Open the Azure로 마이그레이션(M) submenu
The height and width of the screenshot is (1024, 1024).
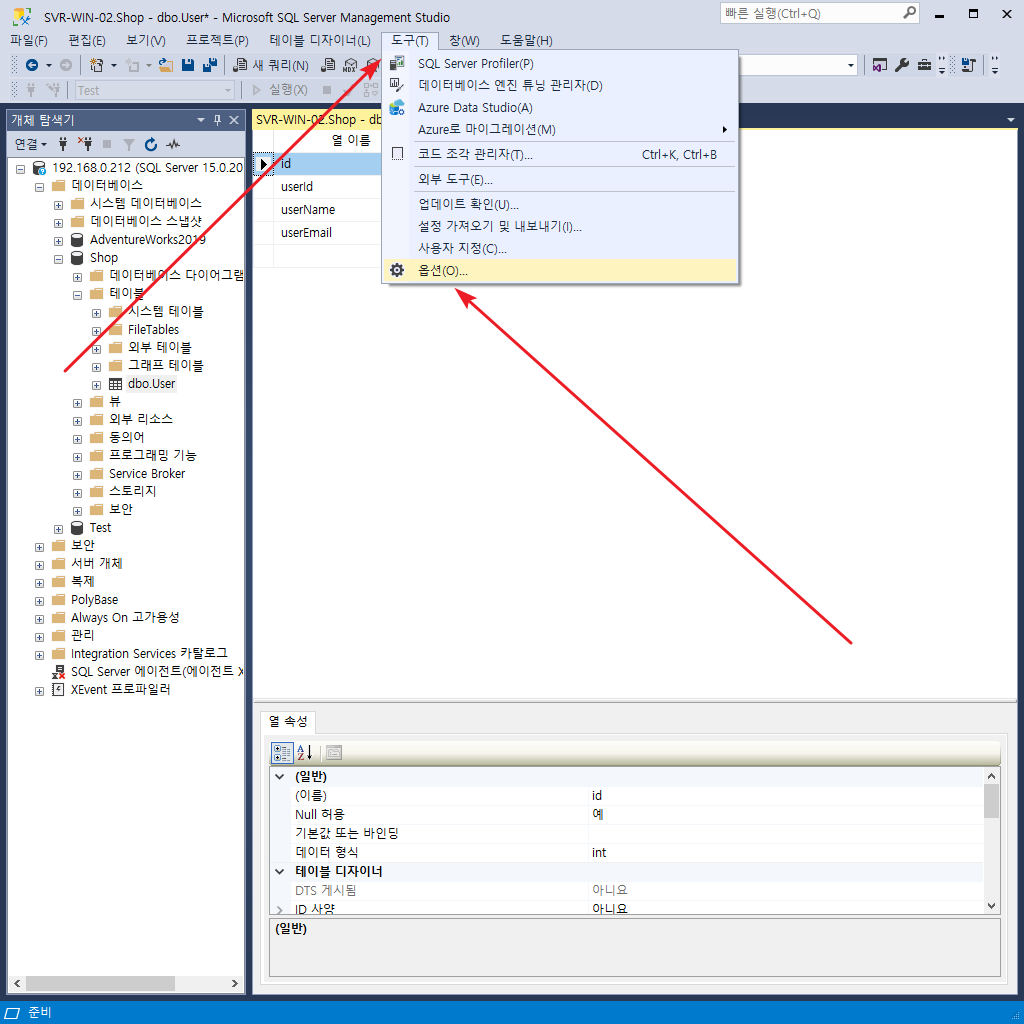click(x=560, y=129)
